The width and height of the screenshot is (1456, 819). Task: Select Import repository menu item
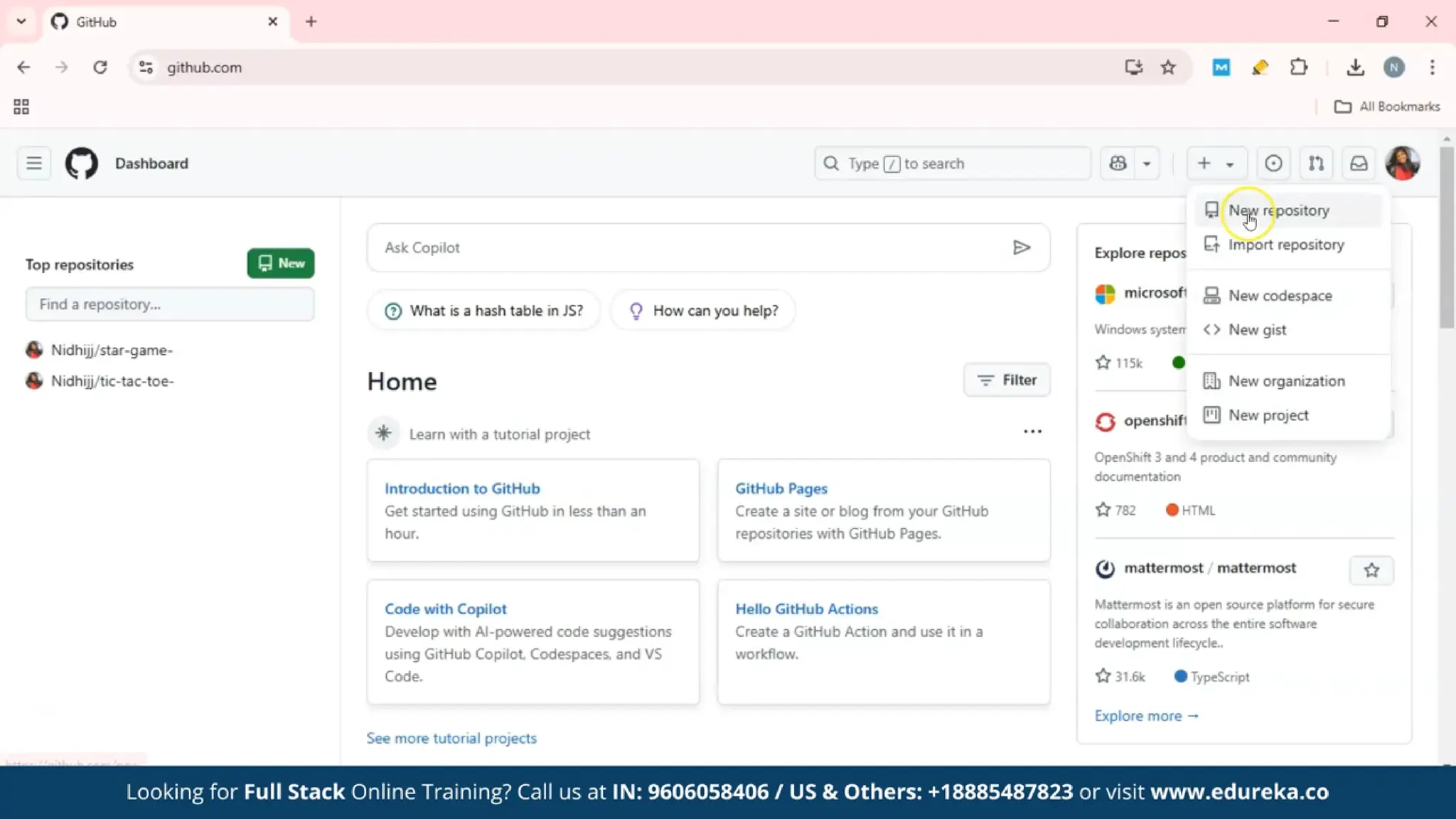pos(1288,245)
